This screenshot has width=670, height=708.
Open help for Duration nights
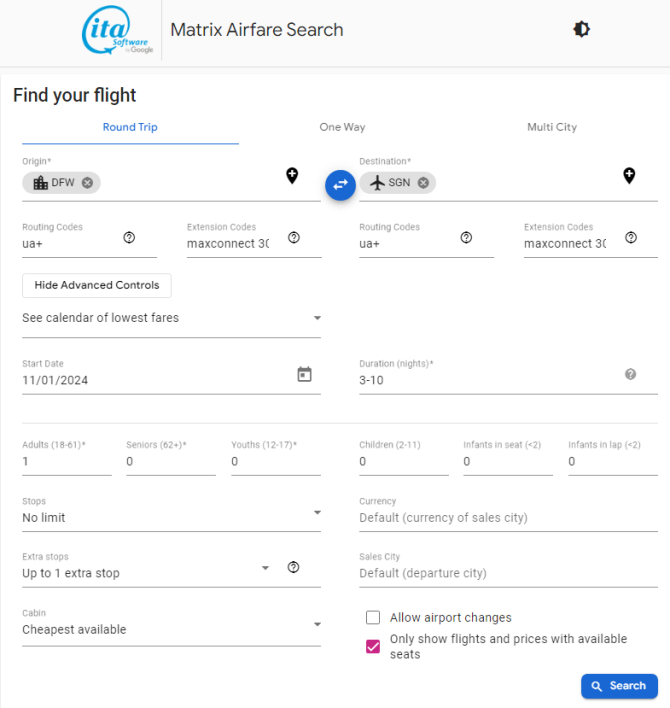(x=630, y=374)
